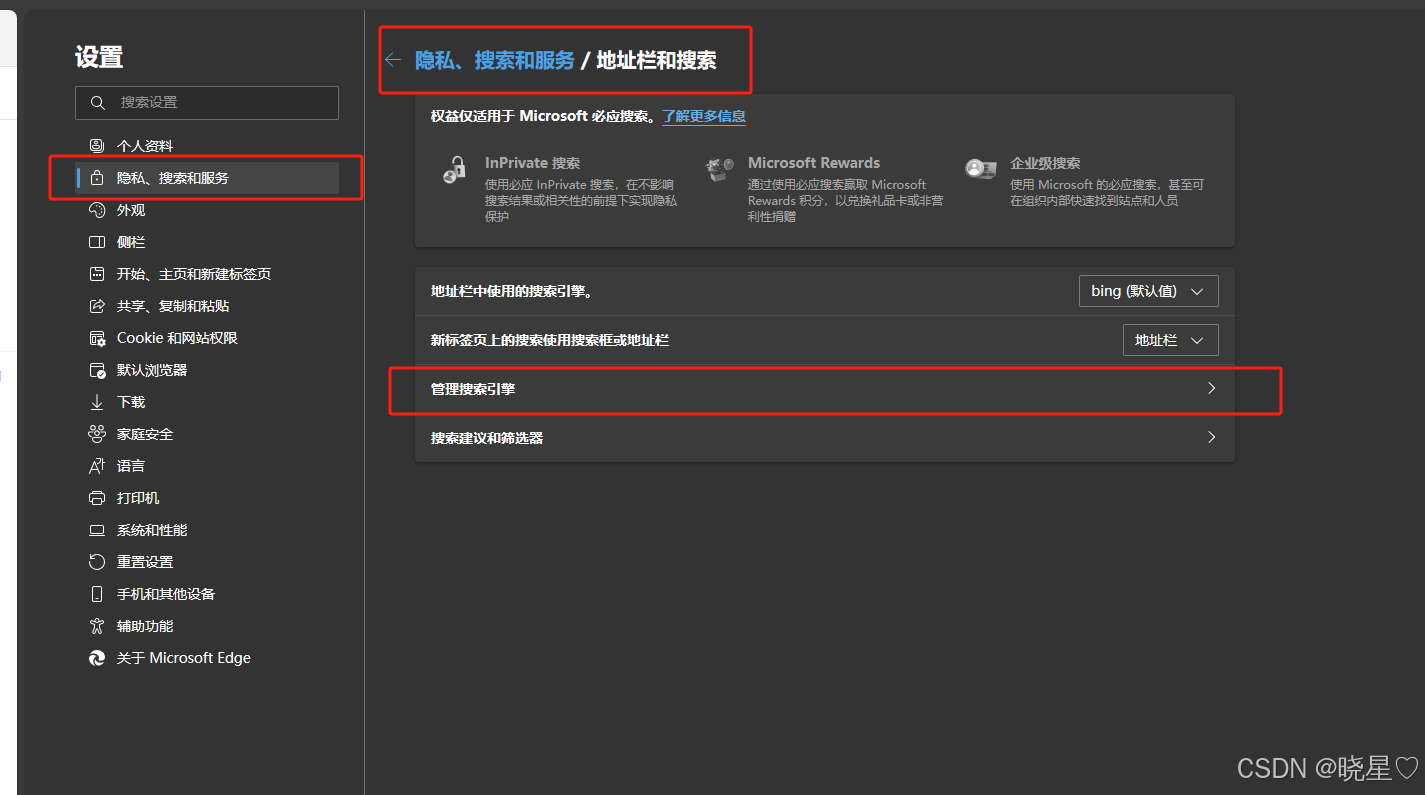Image resolution: width=1425 pixels, height=795 pixels.
Task: Click the 搜索建议和筛选器 row label
Action: (x=487, y=438)
